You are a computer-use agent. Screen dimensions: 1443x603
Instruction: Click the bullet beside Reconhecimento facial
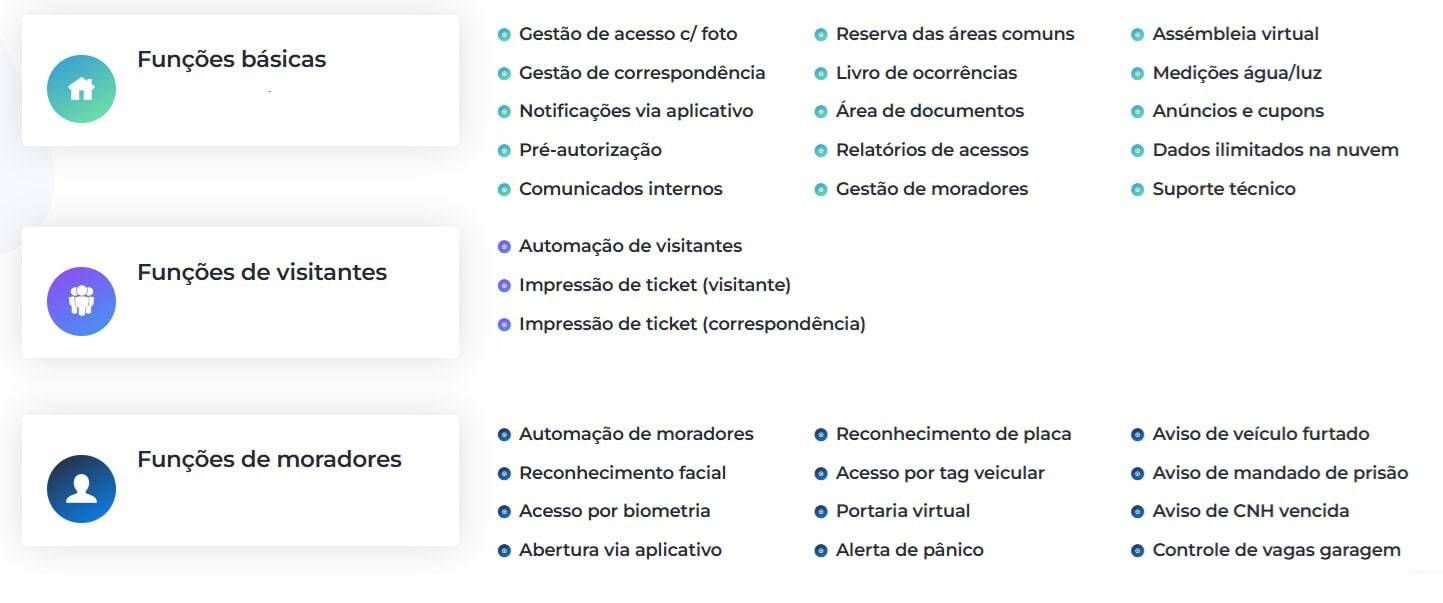coord(504,474)
